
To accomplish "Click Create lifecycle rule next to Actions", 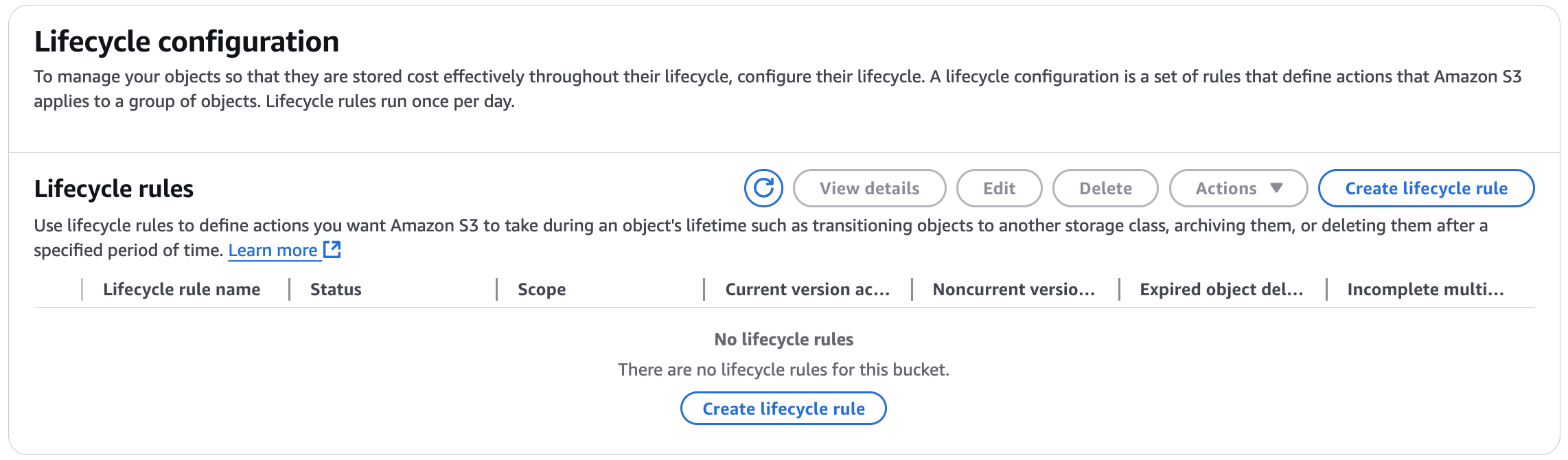I will click(1426, 188).
